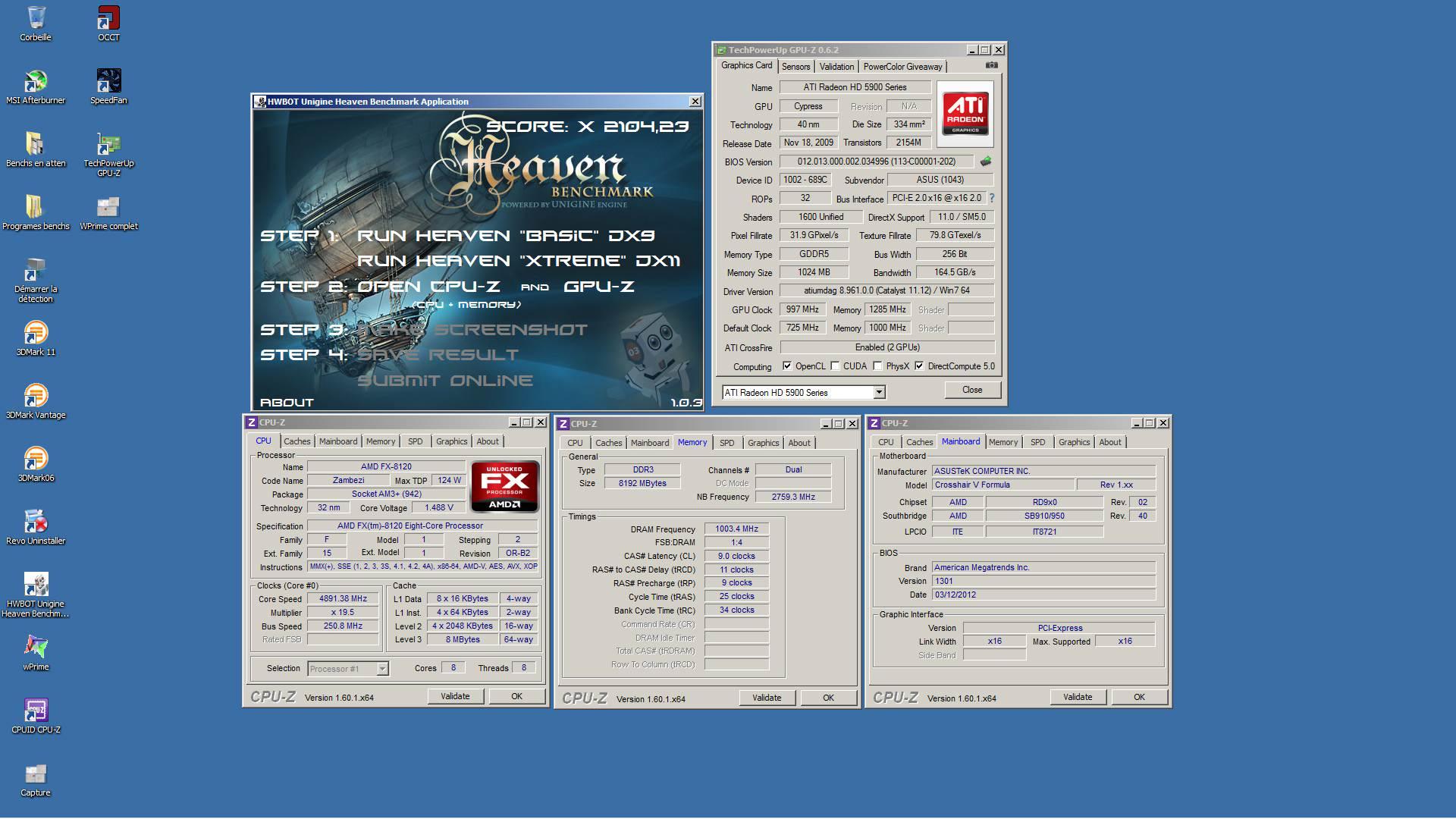Click the Core Speed 4891.38 MHz field
Screen dimensions: 1456x819
tap(343, 598)
